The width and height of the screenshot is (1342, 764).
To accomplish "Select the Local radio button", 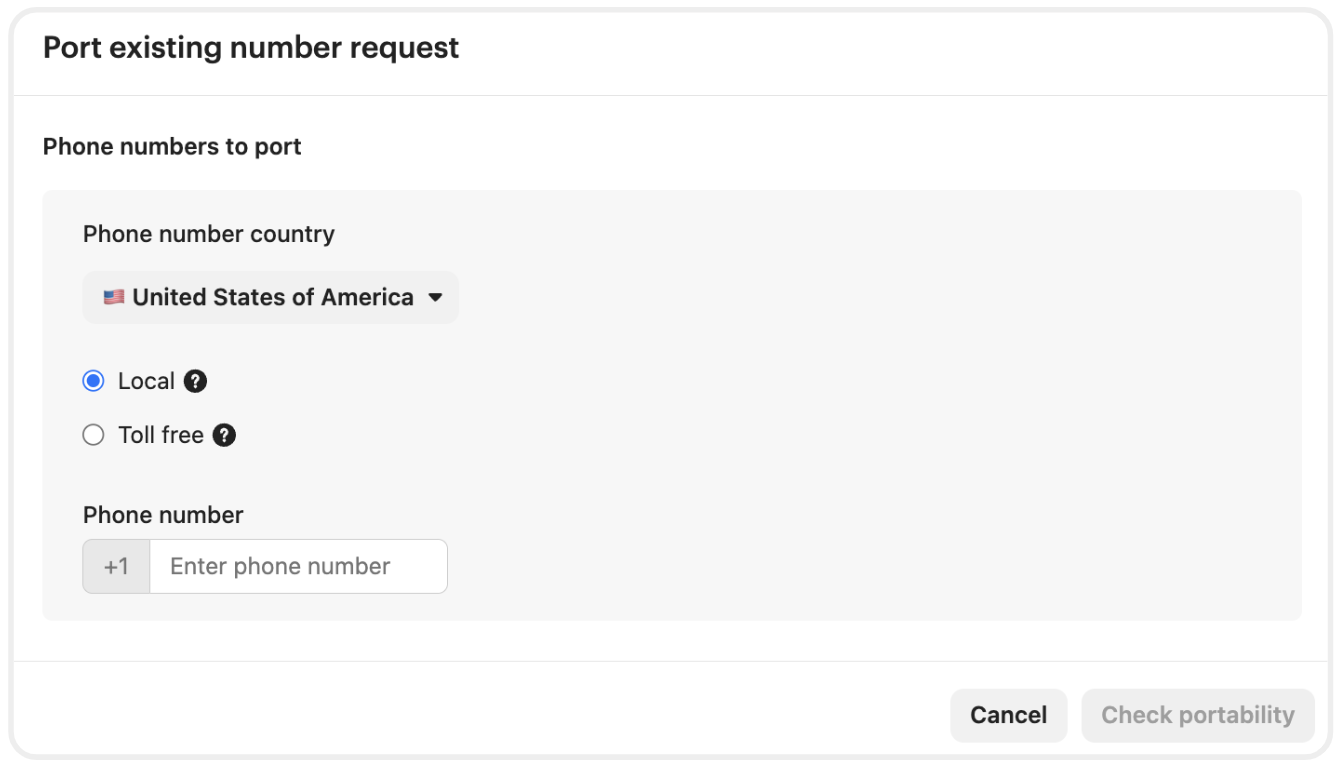I will tap(93, 381).
